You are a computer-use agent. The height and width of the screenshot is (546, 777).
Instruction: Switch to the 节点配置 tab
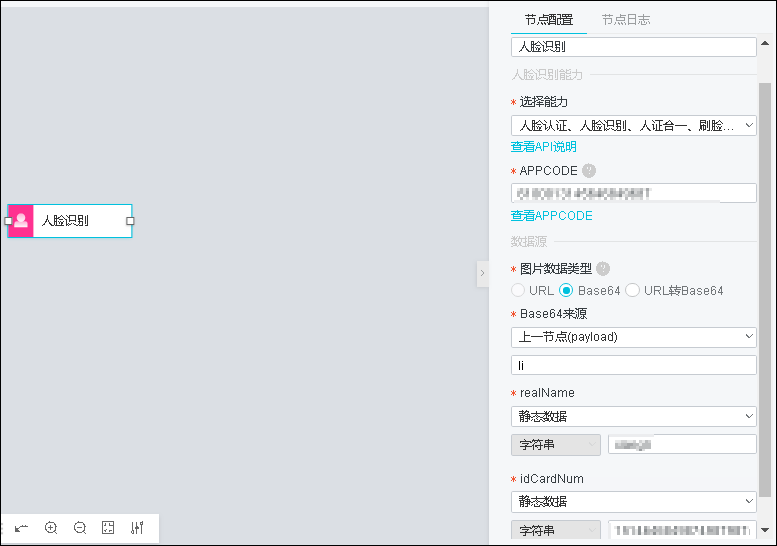pos(549,20)
